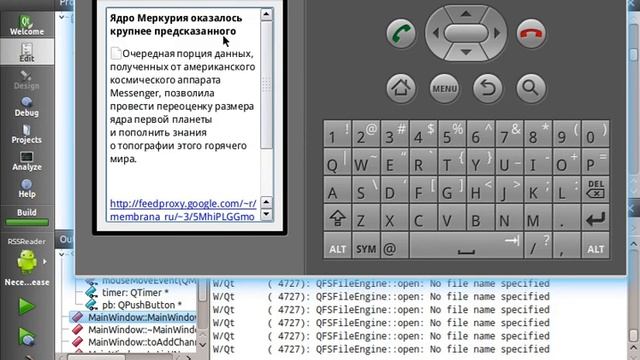
Task: Expand the target selector arrow beside Android icon
Action: (44, 261)
